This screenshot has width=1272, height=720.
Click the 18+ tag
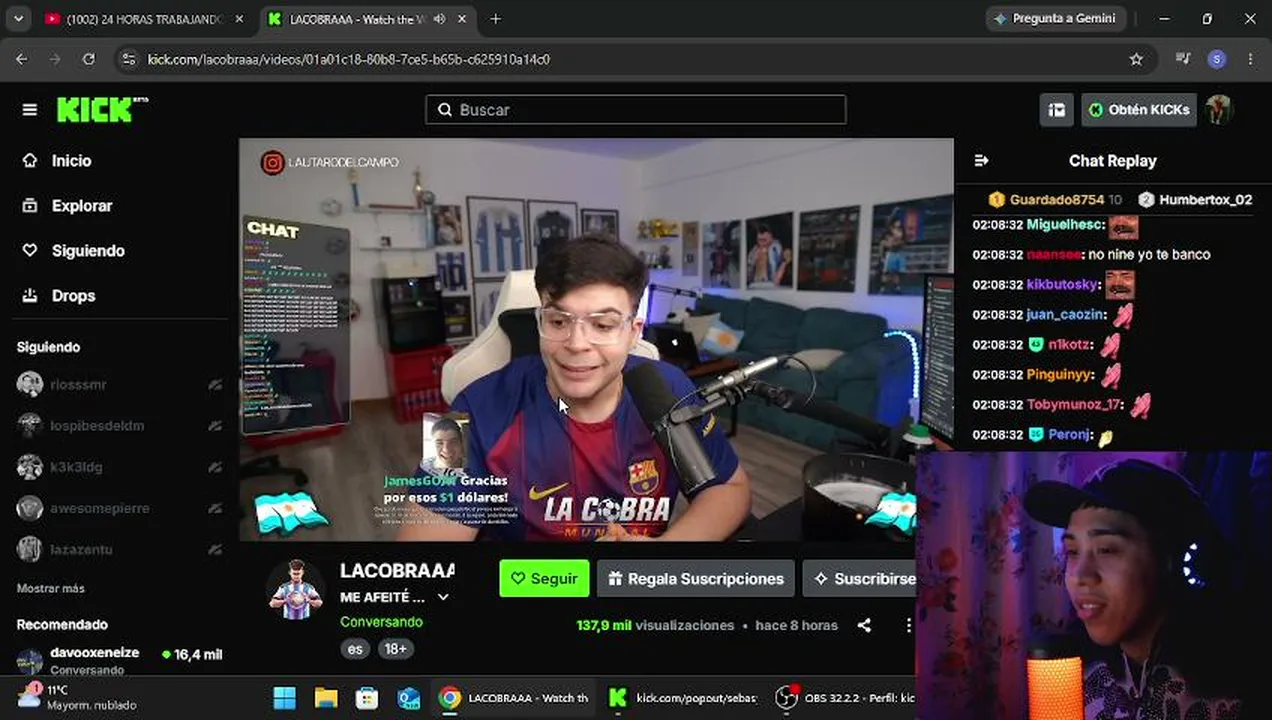click(396, 648)
